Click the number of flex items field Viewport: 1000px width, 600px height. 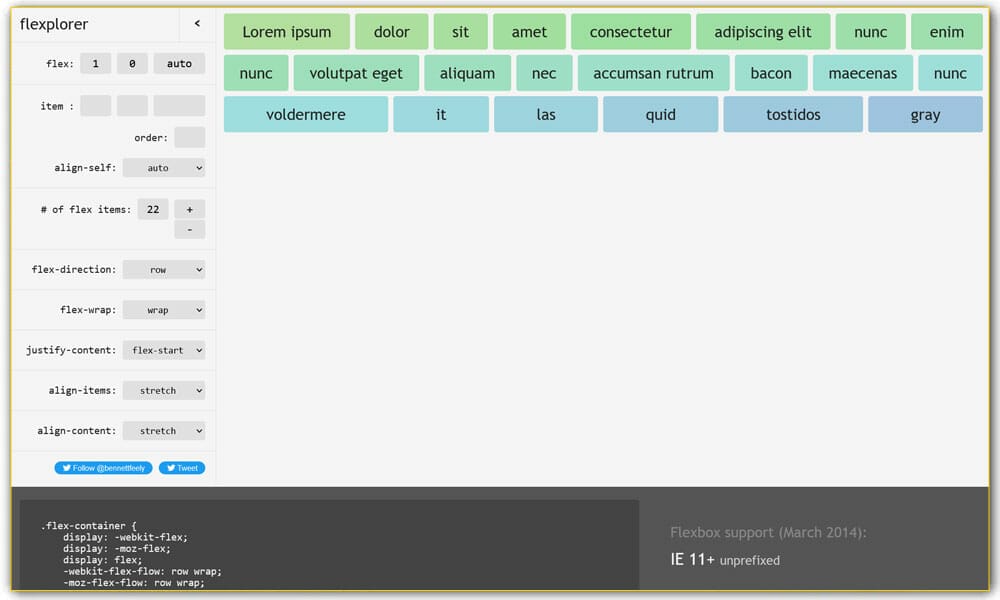pos(153,209)
